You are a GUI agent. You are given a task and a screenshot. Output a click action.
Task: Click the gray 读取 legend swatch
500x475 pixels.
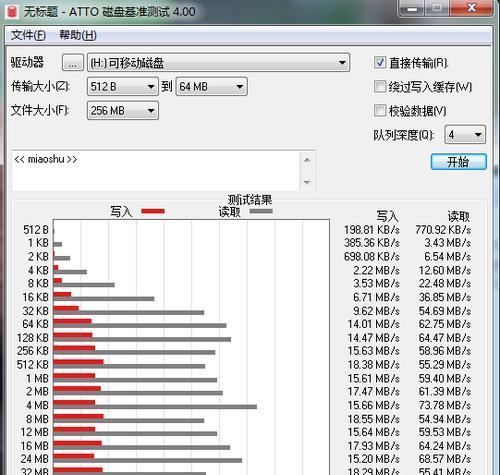click(261, 211)
